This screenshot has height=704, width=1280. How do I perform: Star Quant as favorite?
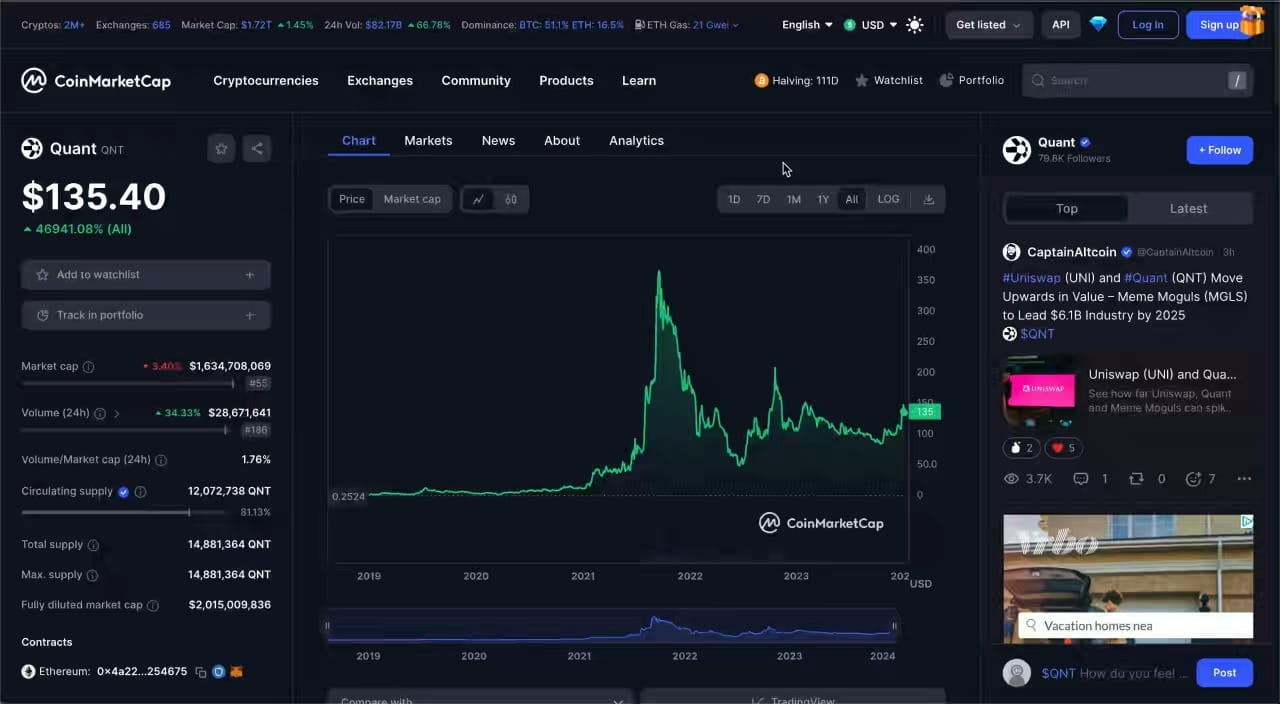[x=221, y=149]
